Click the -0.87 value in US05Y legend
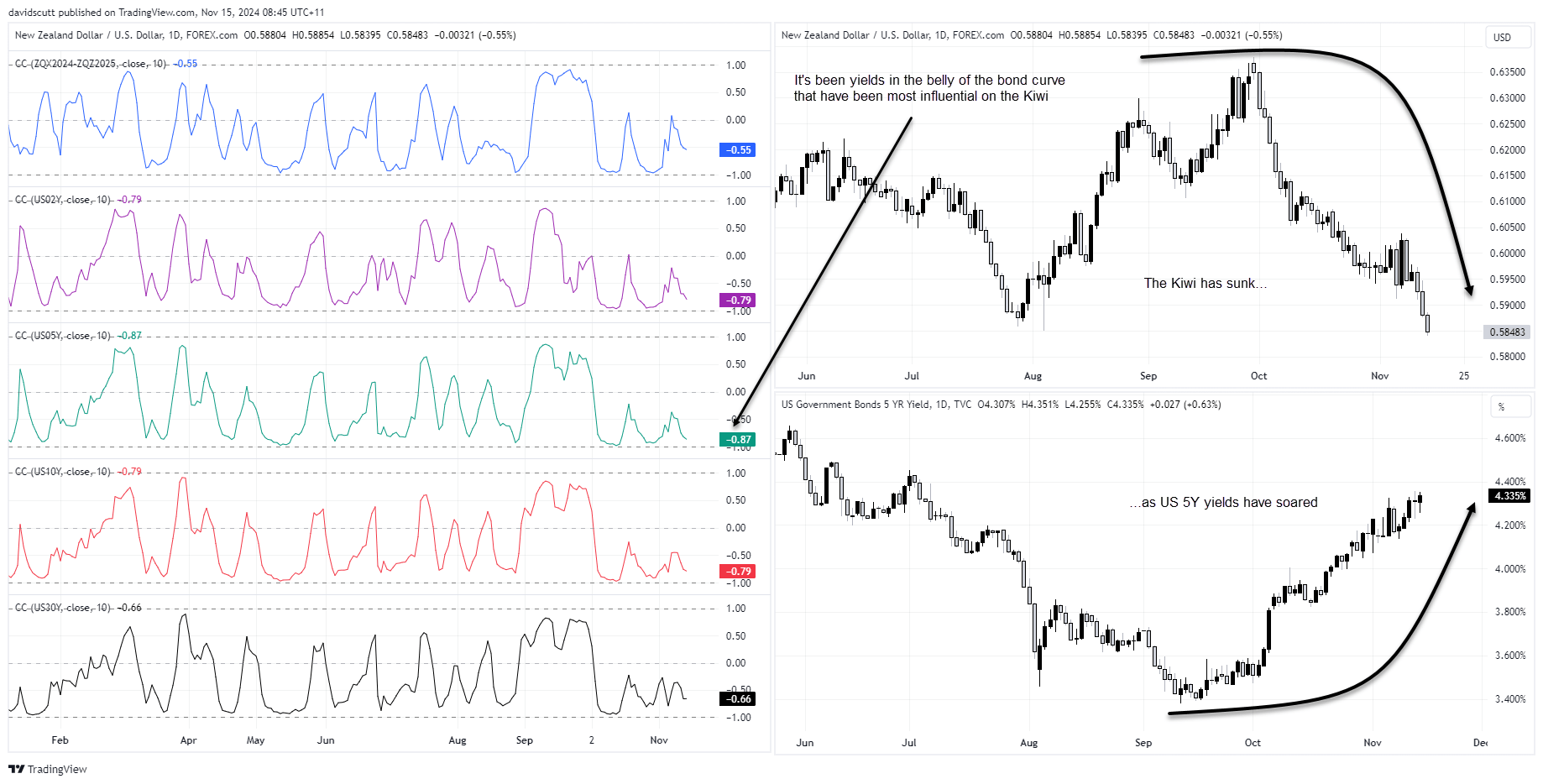 point(129,336)
